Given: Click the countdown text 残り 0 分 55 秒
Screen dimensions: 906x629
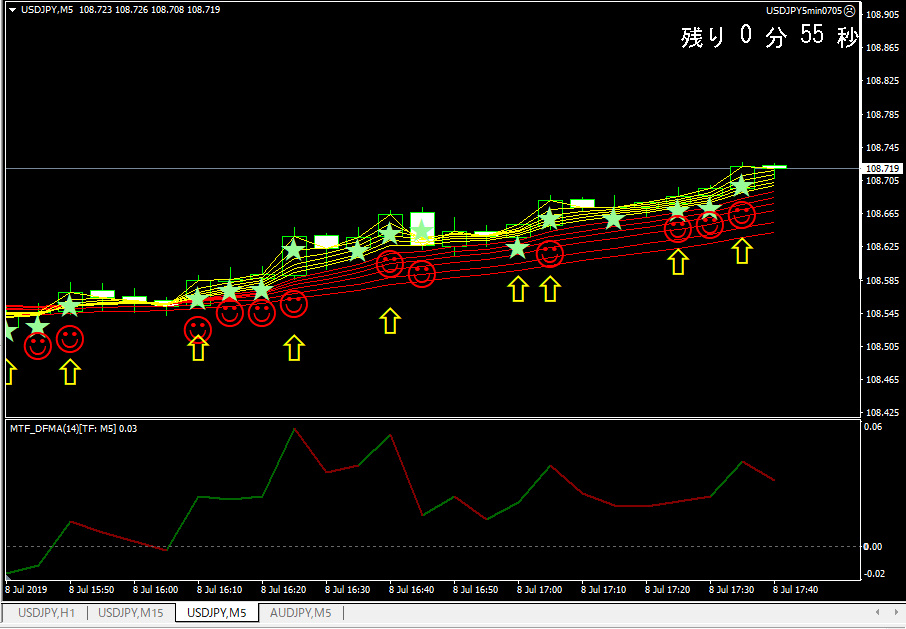Looking at the screenshot, I should pos(769,36).
